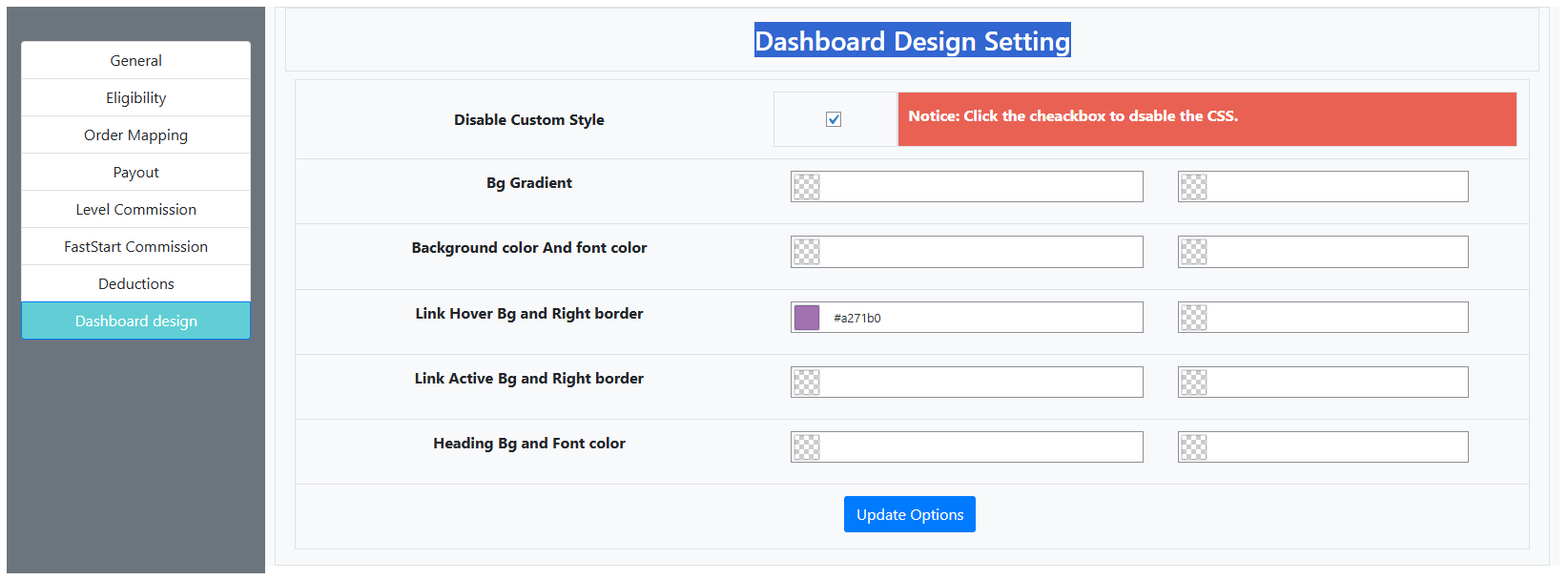Open the first Bg Gradient color swatch

(x=807, y=187)
